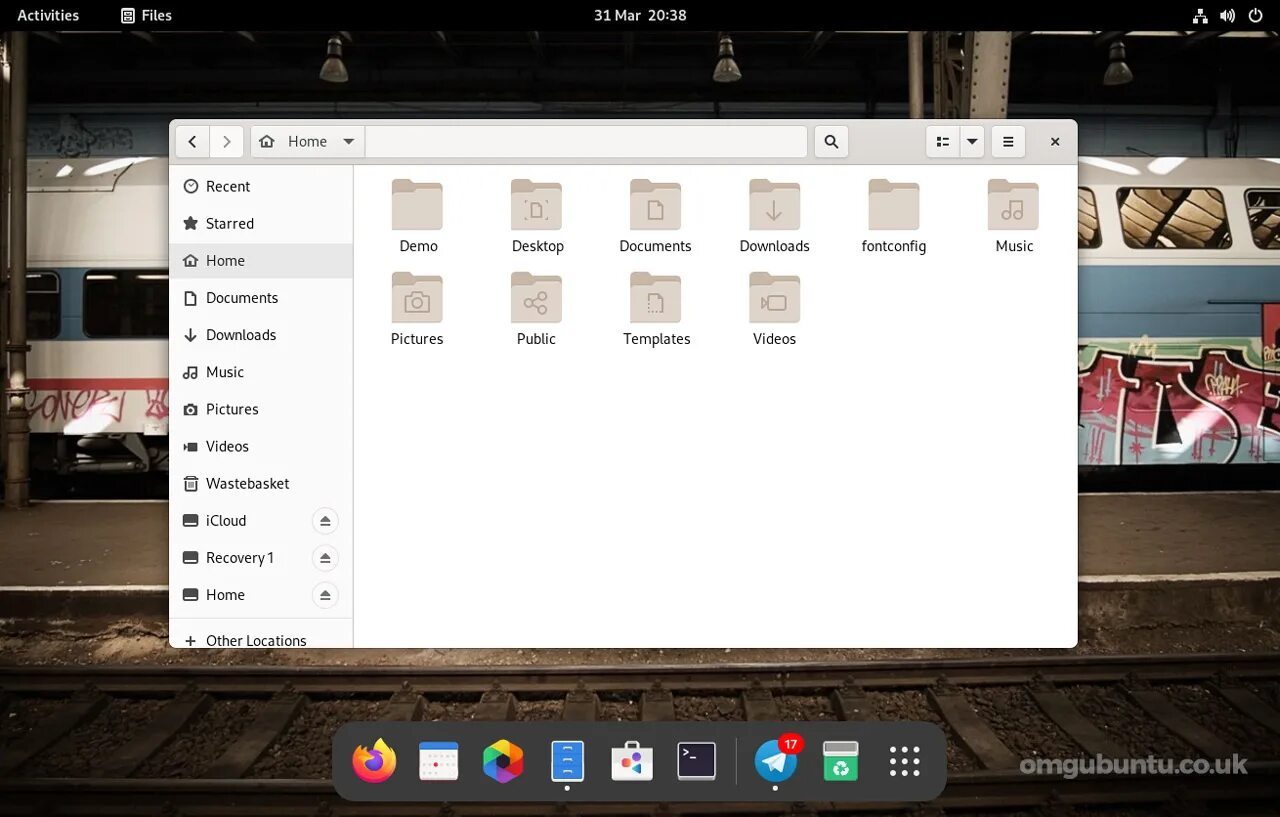Open the hamburger menu in Files

(x=1008, y=142)
